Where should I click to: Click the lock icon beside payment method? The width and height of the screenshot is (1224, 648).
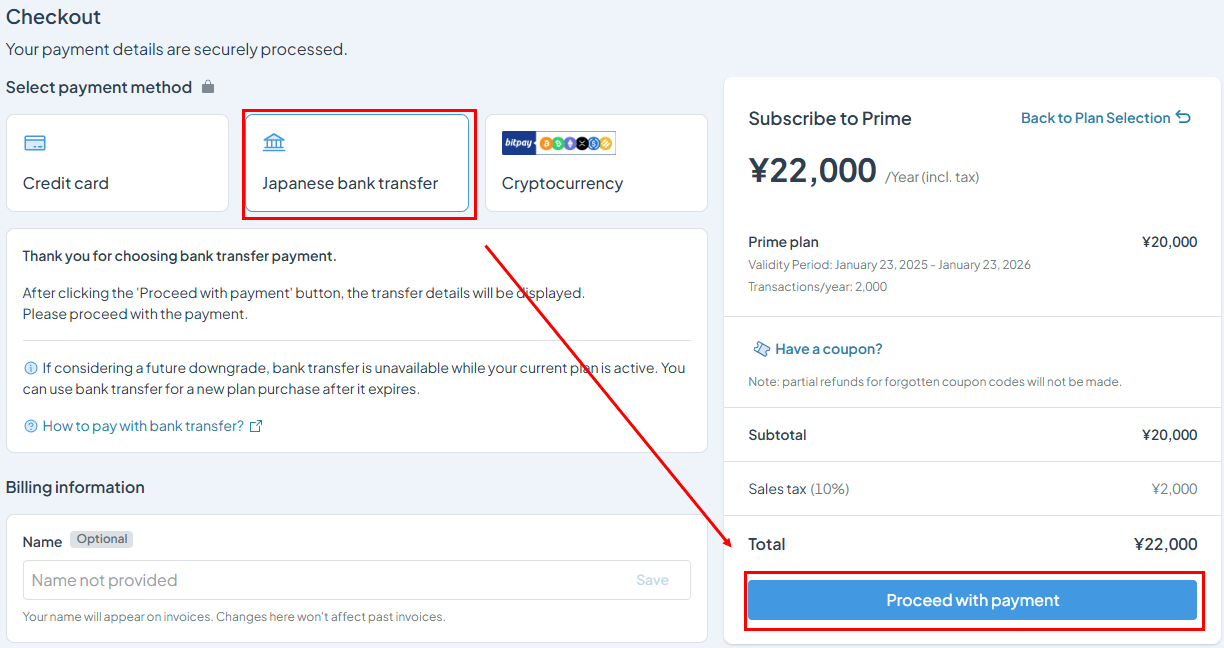click(208, 87)
